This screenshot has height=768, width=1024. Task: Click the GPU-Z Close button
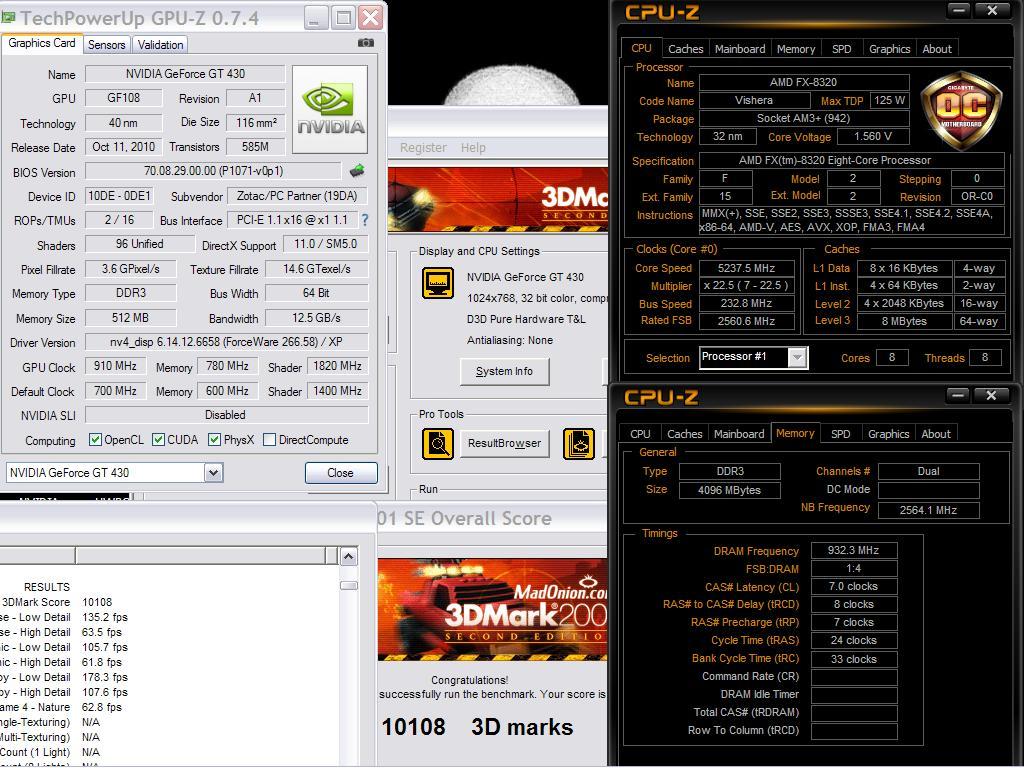pyautogui.click(x=341, y=473)
